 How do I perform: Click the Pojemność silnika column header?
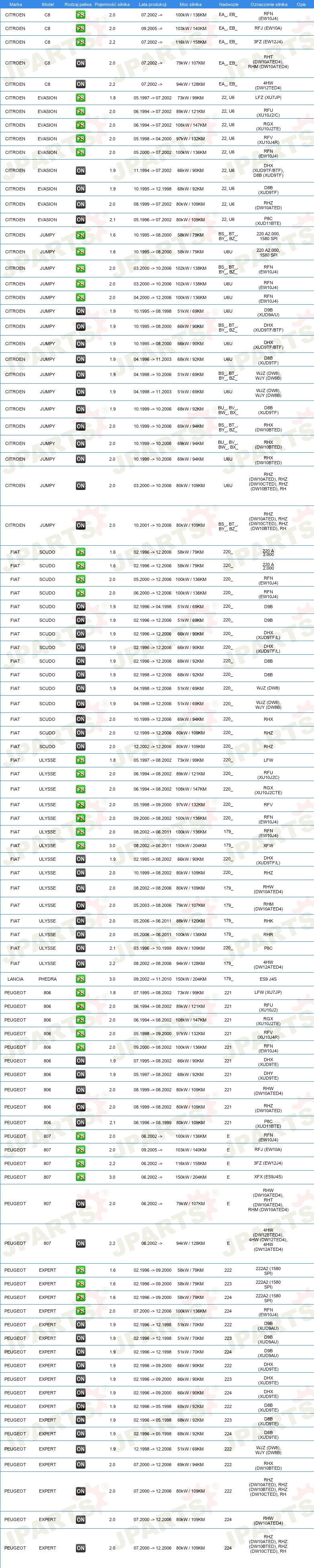(112, 4)
